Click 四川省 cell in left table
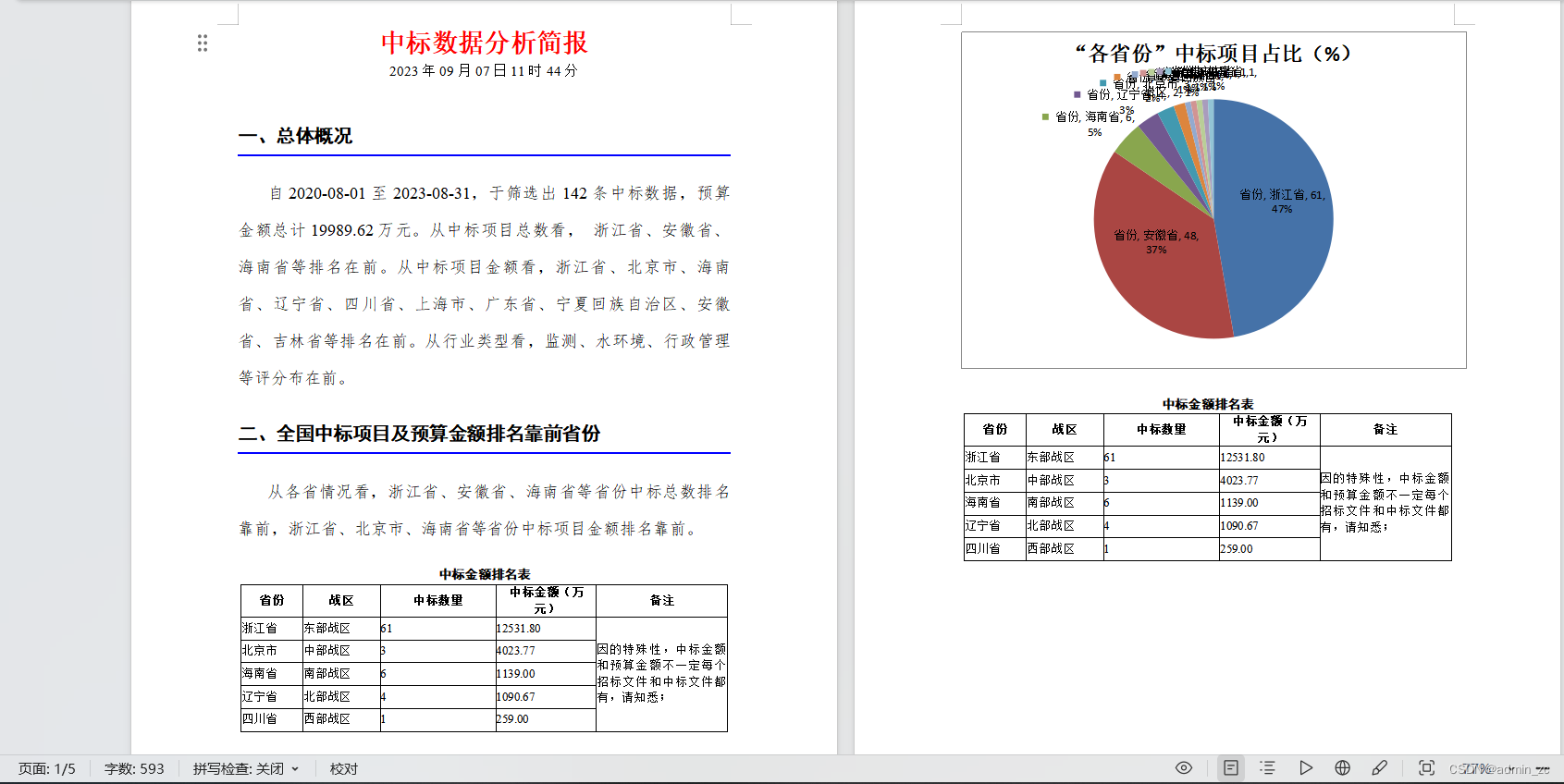 click(x=272, y=719)
